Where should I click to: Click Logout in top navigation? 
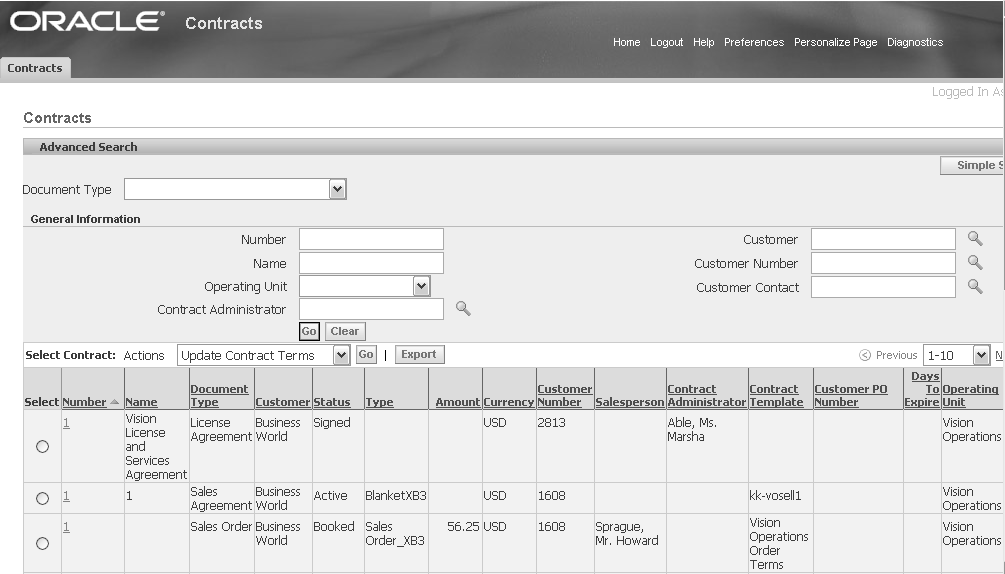click(x=667, y=42)
